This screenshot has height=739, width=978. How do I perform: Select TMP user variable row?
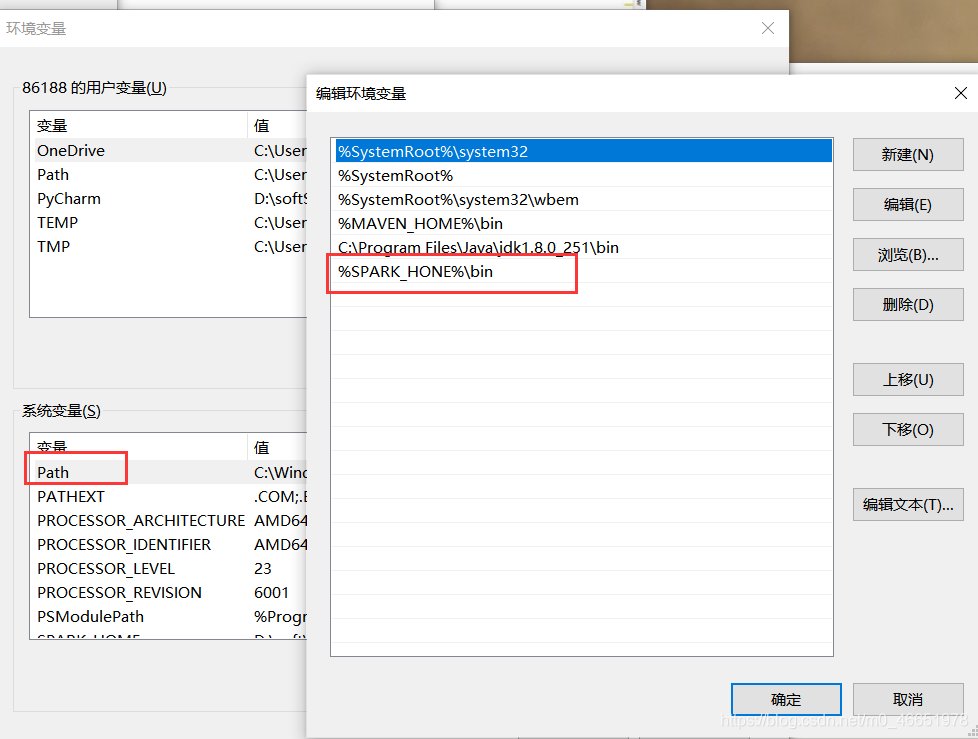point(168,246)
